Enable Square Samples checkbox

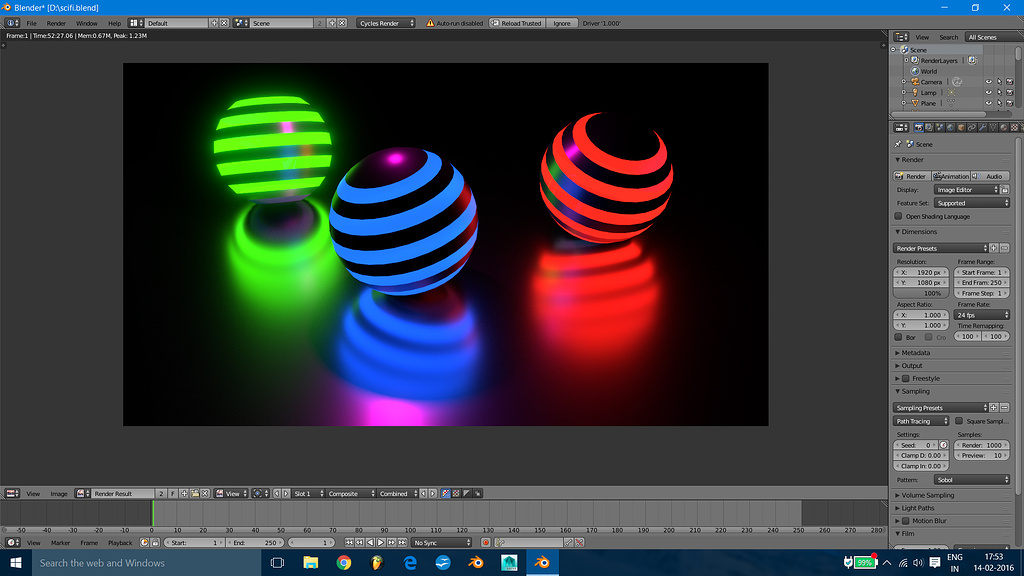click(959, 421)
